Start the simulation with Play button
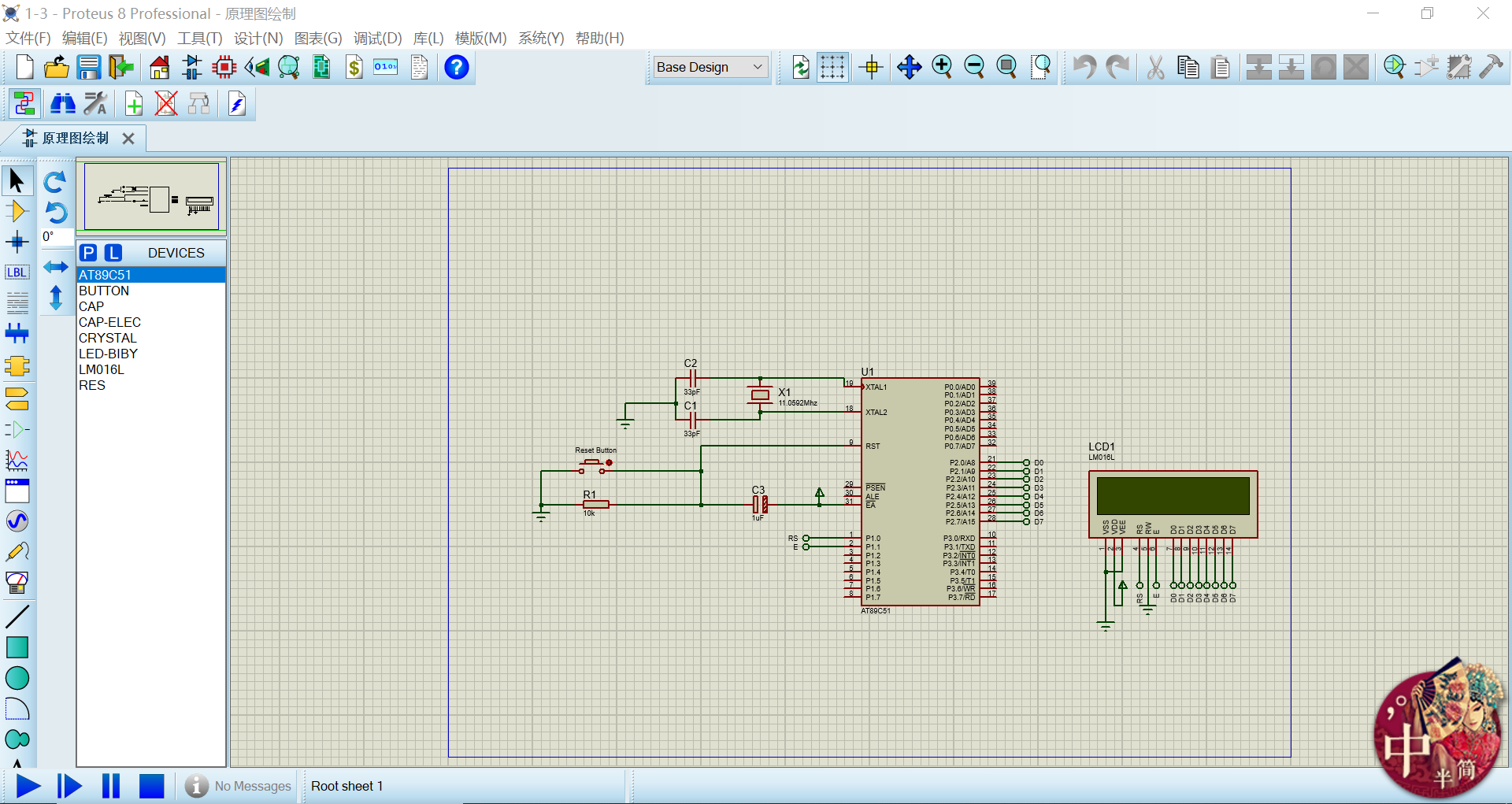This screenshot has width=1512, height=804. point(28,786)
